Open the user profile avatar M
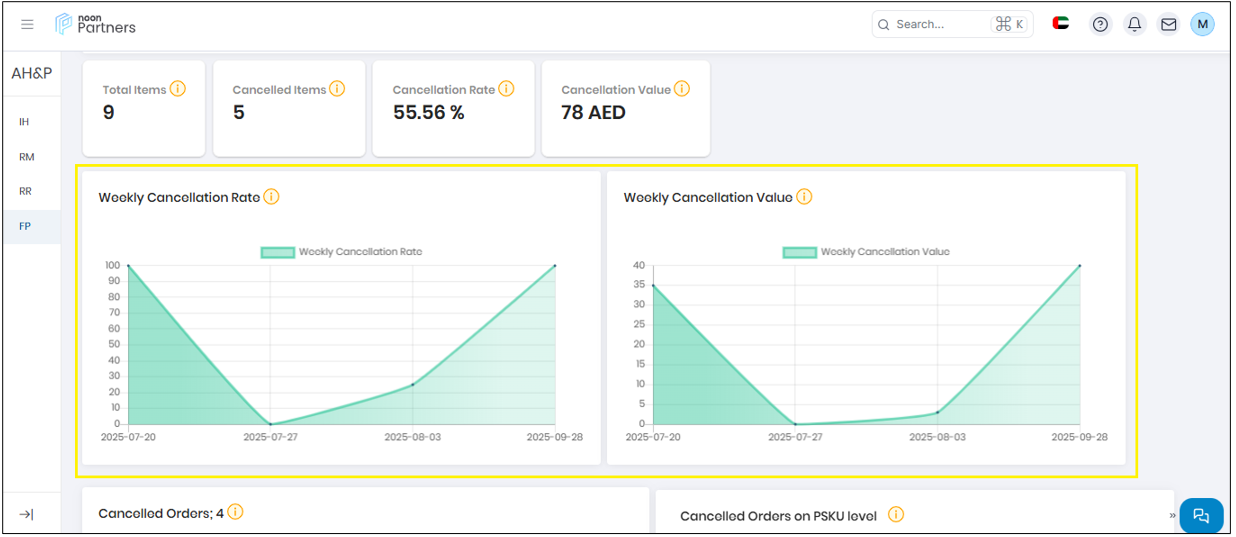This screenshot has width=1236, height=537. coord(1202,24)
